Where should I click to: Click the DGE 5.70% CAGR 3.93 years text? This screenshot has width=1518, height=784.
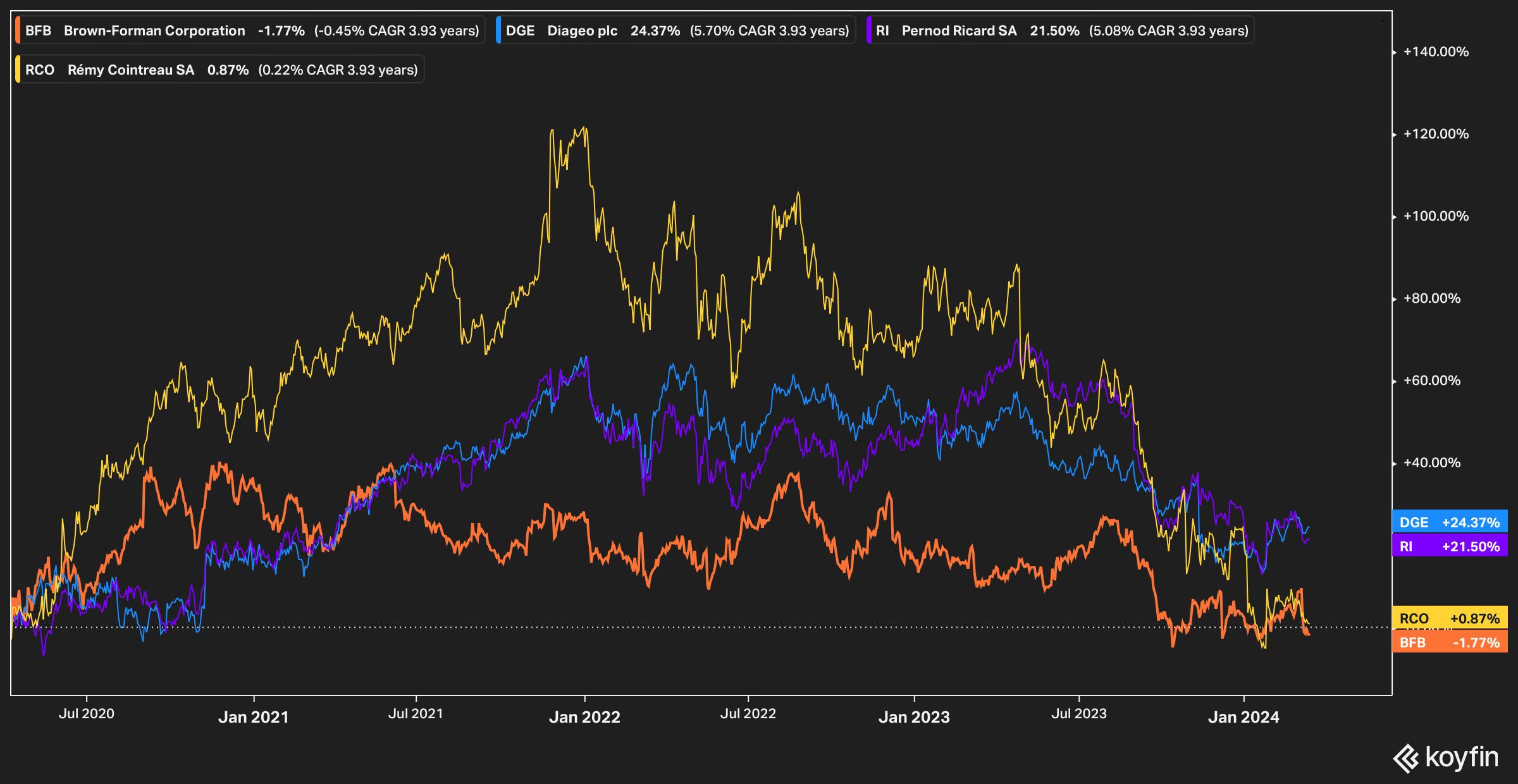(x=770, y=30)
